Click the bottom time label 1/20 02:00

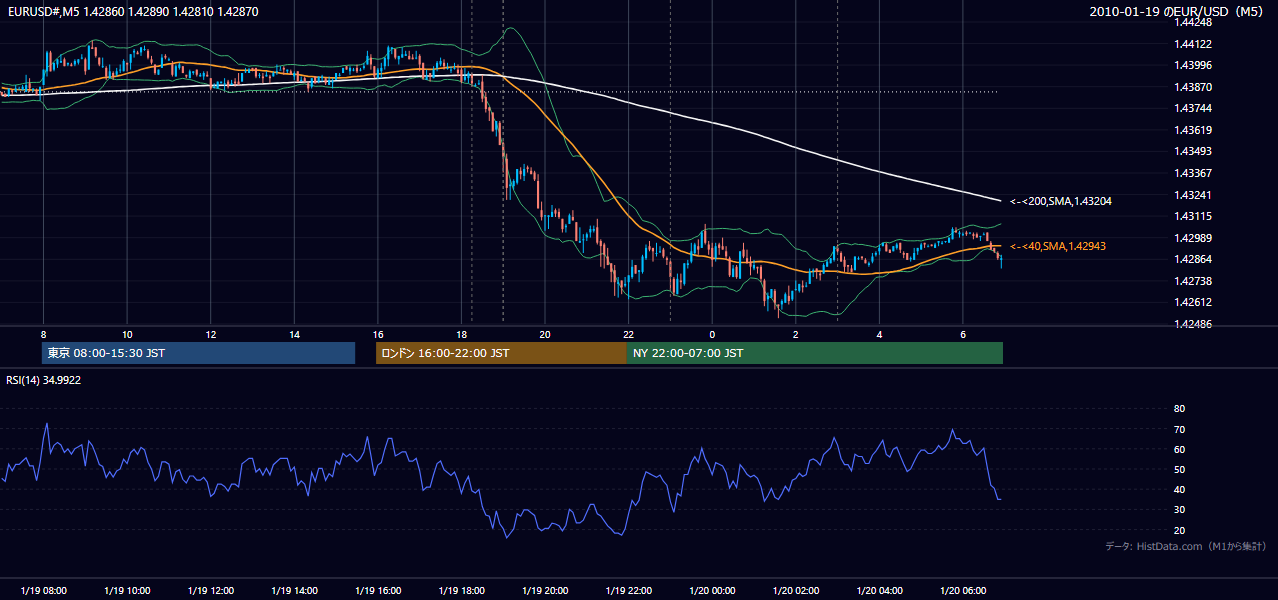(x=796, y=591)
